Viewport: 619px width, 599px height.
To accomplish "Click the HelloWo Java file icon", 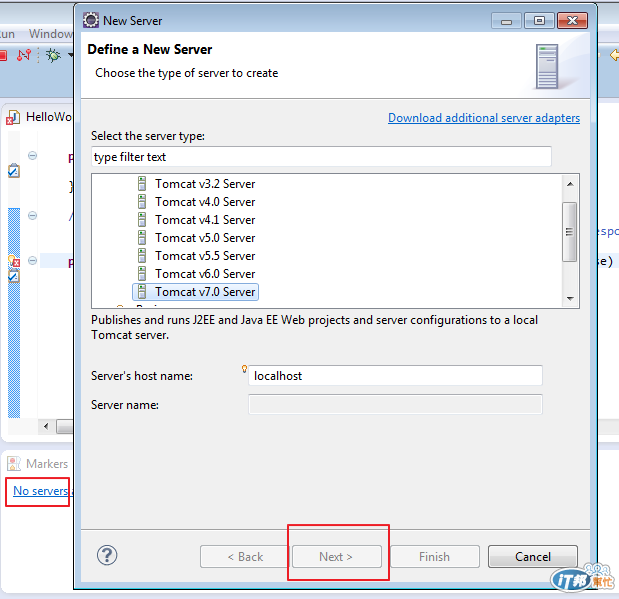I will point(13,117).
